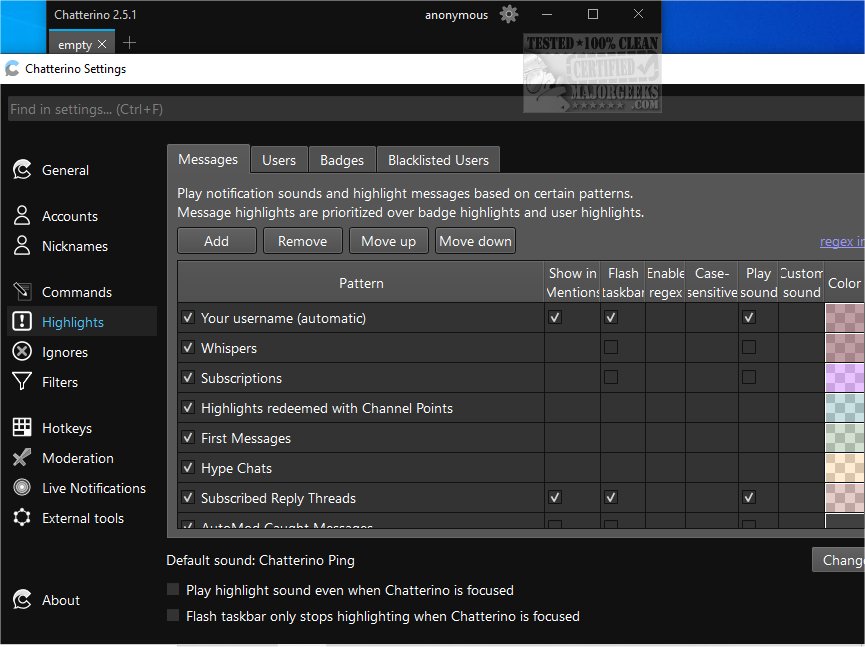
Task: Click the Change default sound button
Action: [x=839, y=560]
